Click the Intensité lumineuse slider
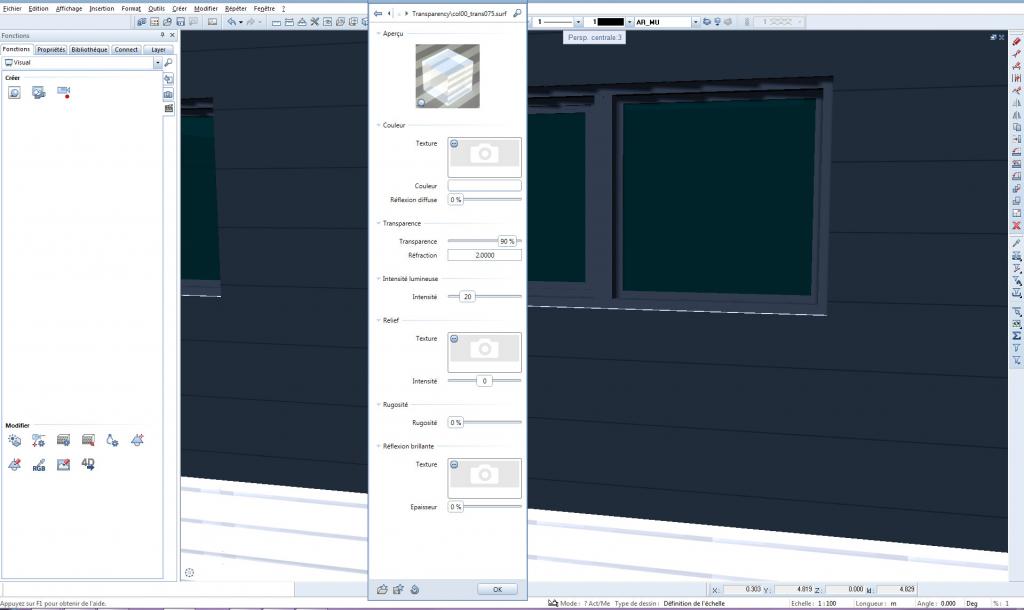1024x610 pixels. coord(485,297)
